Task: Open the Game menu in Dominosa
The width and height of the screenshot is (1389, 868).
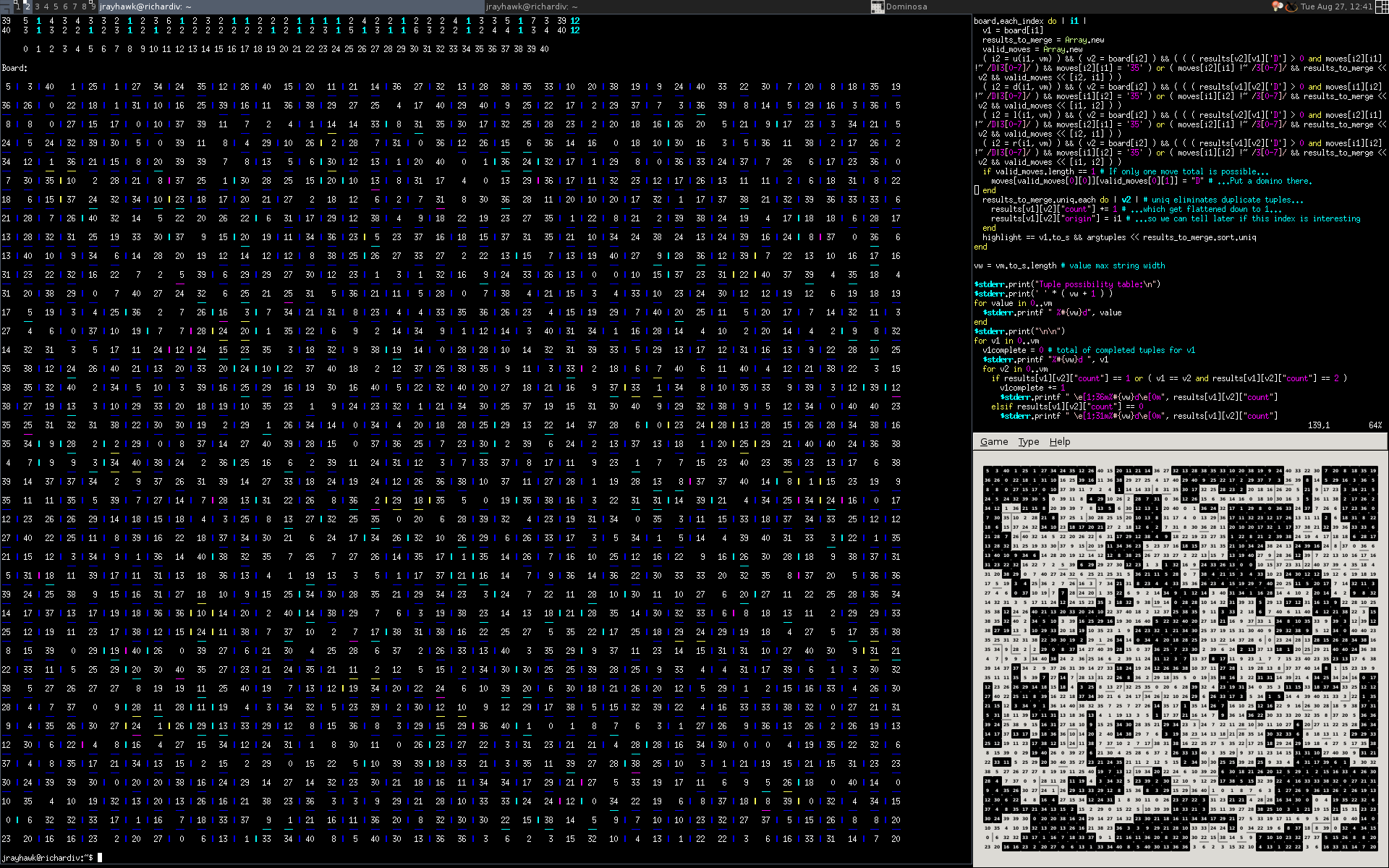Action: (993, 442)
